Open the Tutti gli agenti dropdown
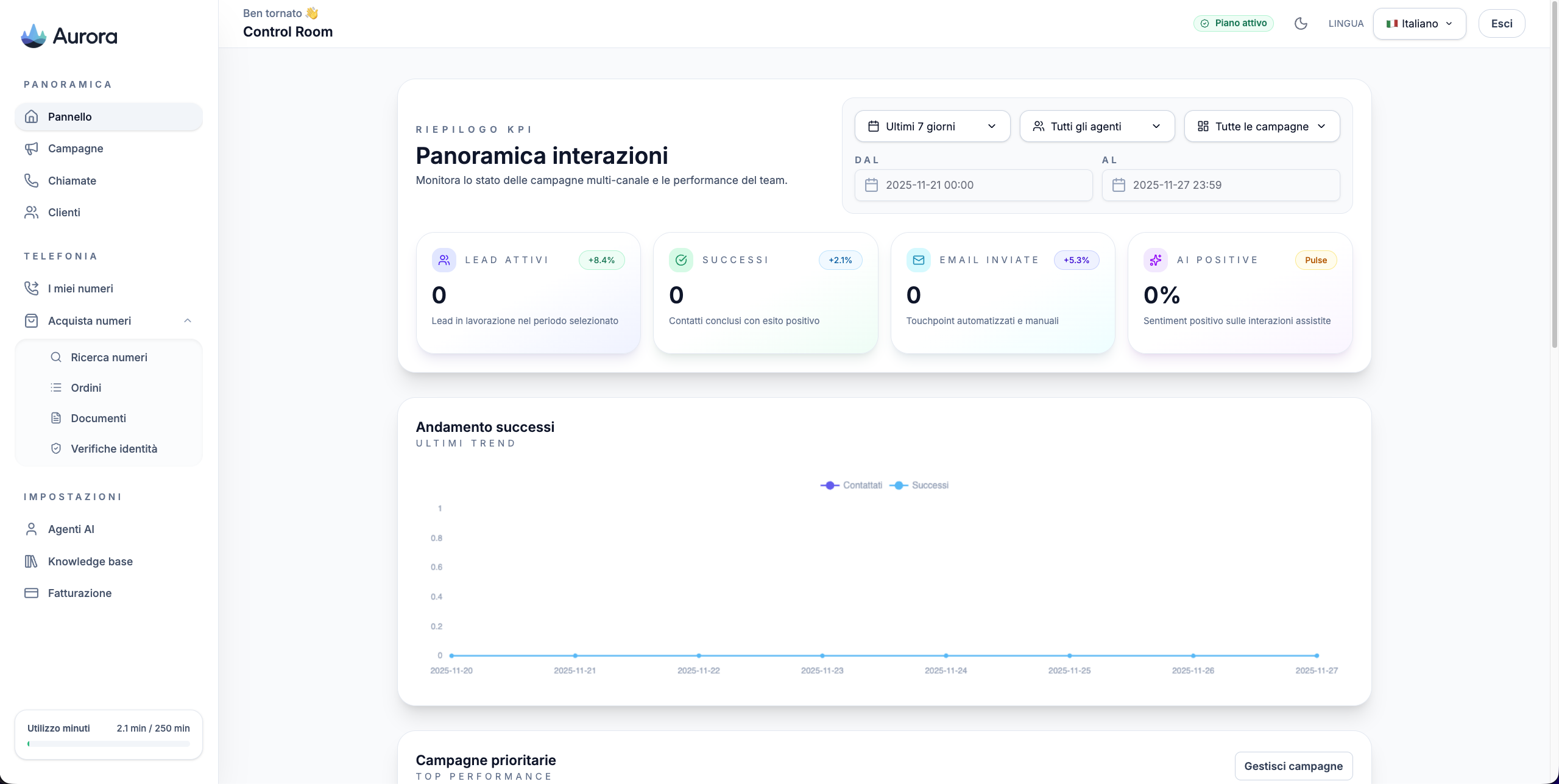Viewport: 1559px width, 784px height. 1097,126
